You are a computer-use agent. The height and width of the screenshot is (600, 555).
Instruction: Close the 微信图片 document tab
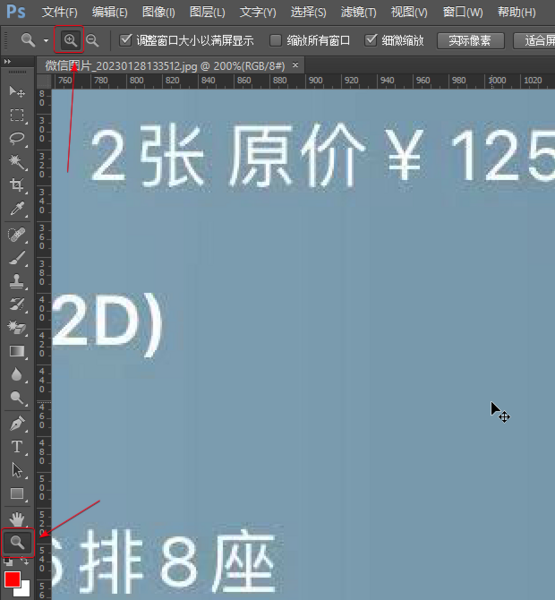[x=295, y=65]
